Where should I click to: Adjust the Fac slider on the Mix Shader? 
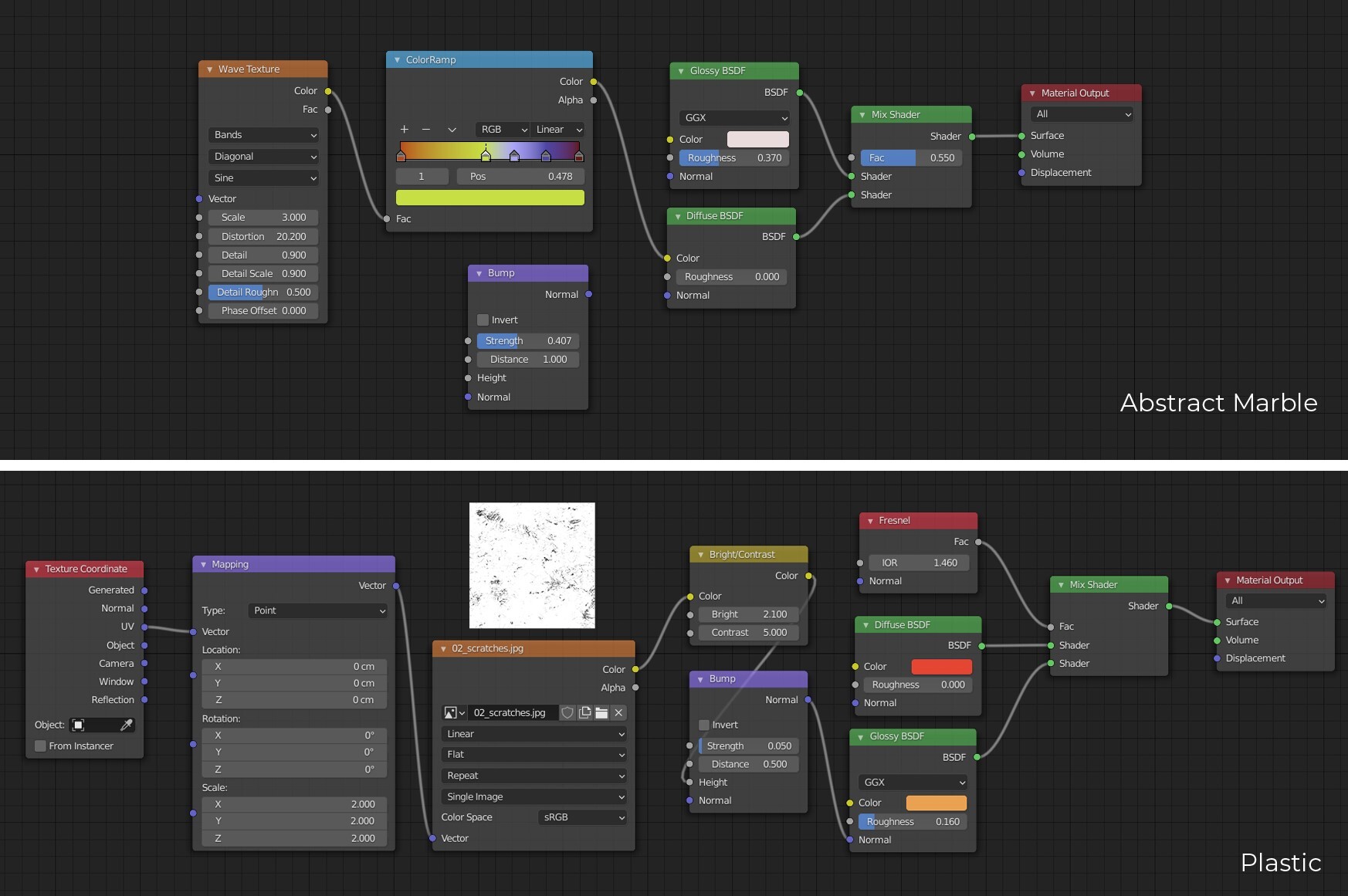point(911,157)
